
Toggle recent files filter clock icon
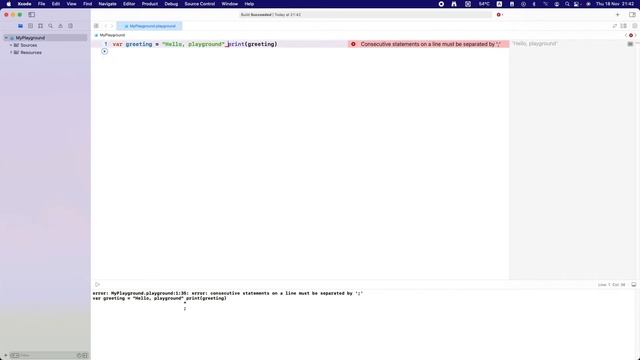click(x=79, y=356)
